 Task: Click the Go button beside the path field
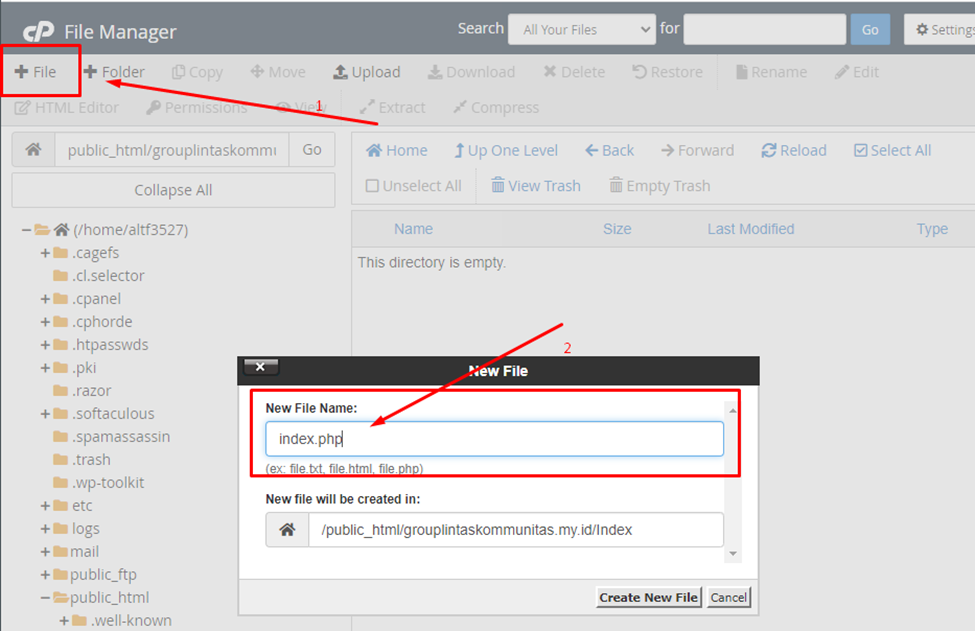click(x=312, y=150)
